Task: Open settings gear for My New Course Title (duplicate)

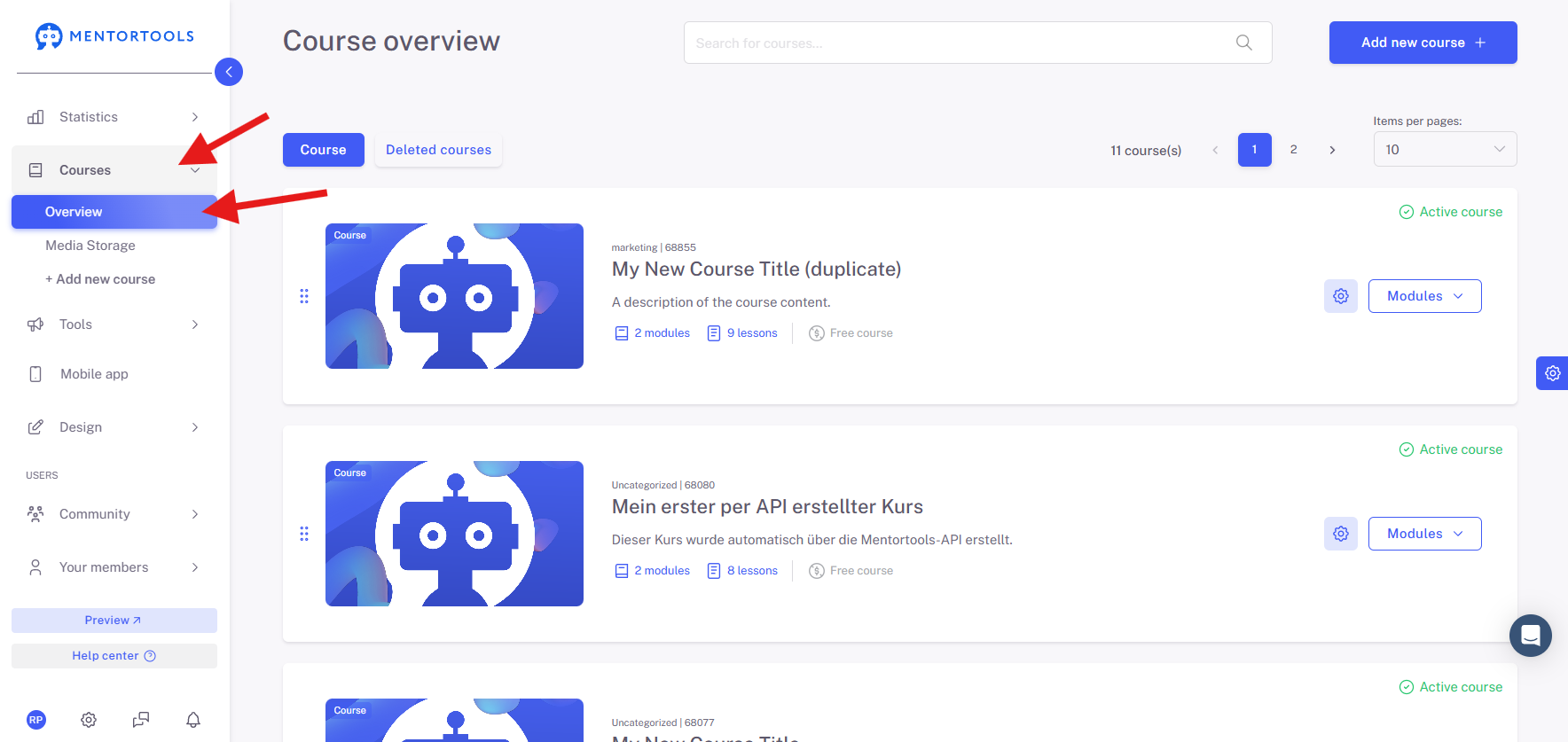Action: (x=1341, y=296)
